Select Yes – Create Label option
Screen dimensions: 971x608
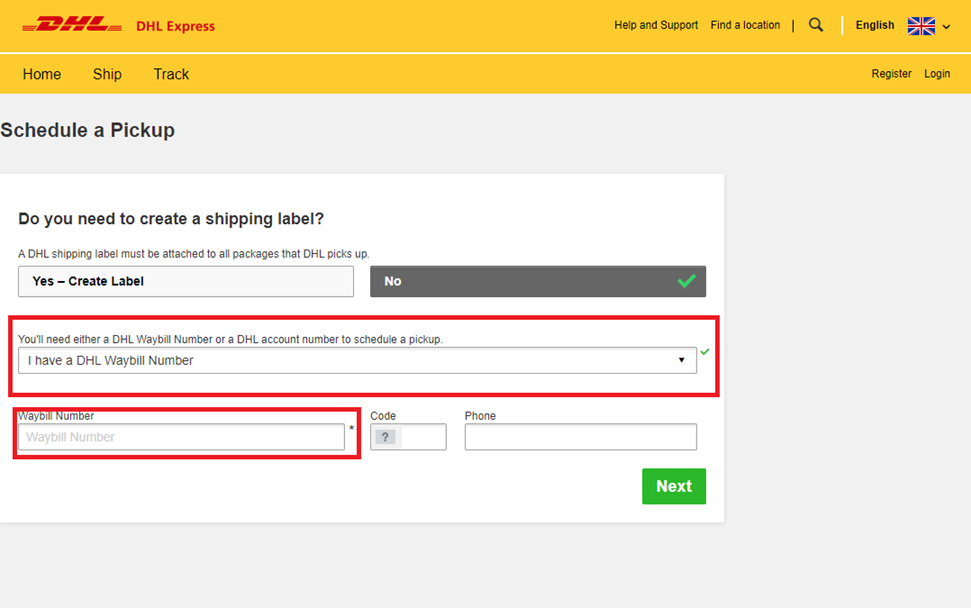tap(186, 281)
